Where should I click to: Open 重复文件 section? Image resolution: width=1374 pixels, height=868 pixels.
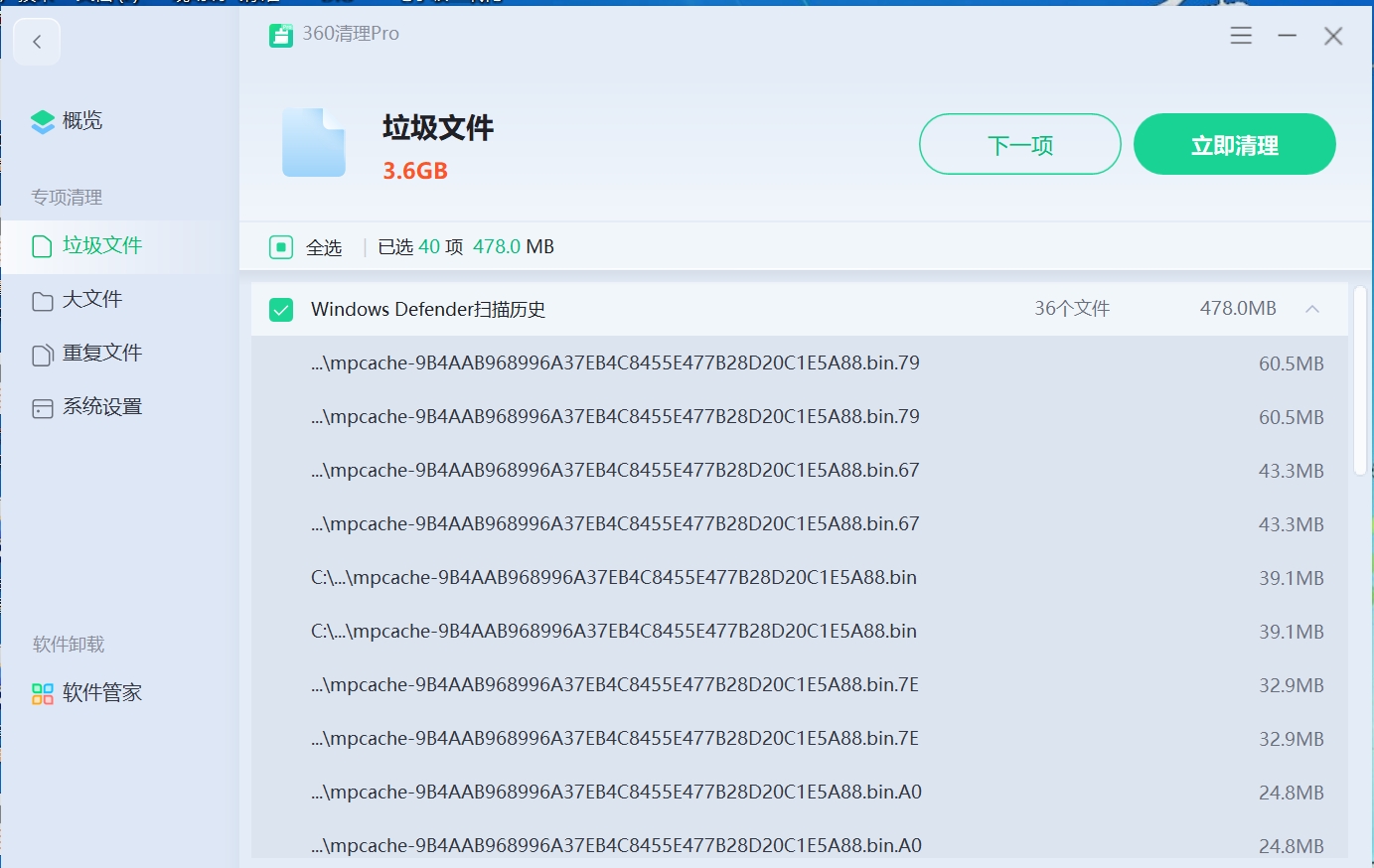point(102,353)
